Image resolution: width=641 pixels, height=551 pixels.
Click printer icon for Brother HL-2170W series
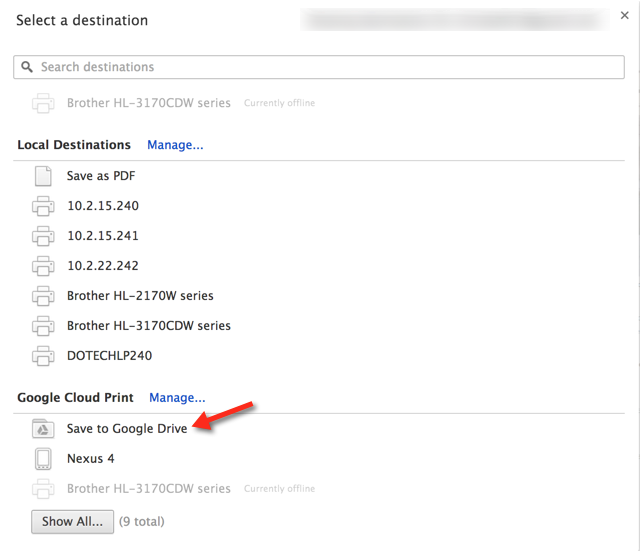pos(43,296)
